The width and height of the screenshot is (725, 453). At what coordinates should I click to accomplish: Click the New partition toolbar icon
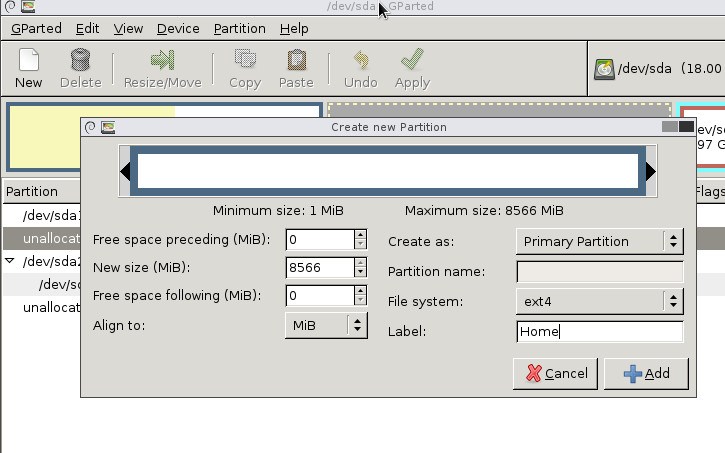tap(29, 60)
